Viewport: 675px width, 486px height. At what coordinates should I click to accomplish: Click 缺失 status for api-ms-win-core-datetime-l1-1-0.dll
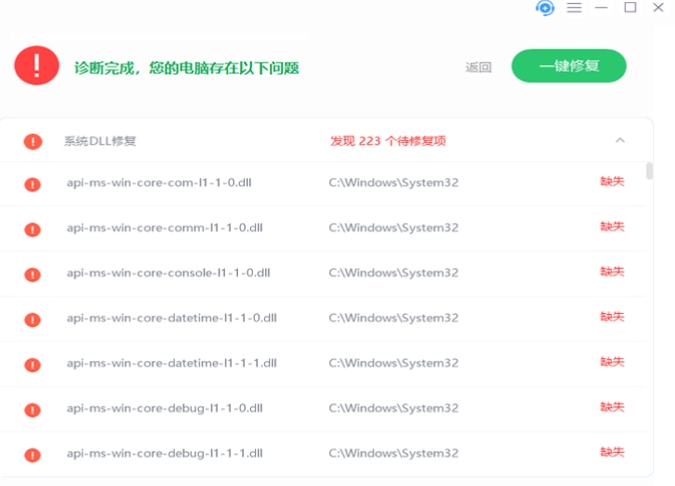[612, 317]
